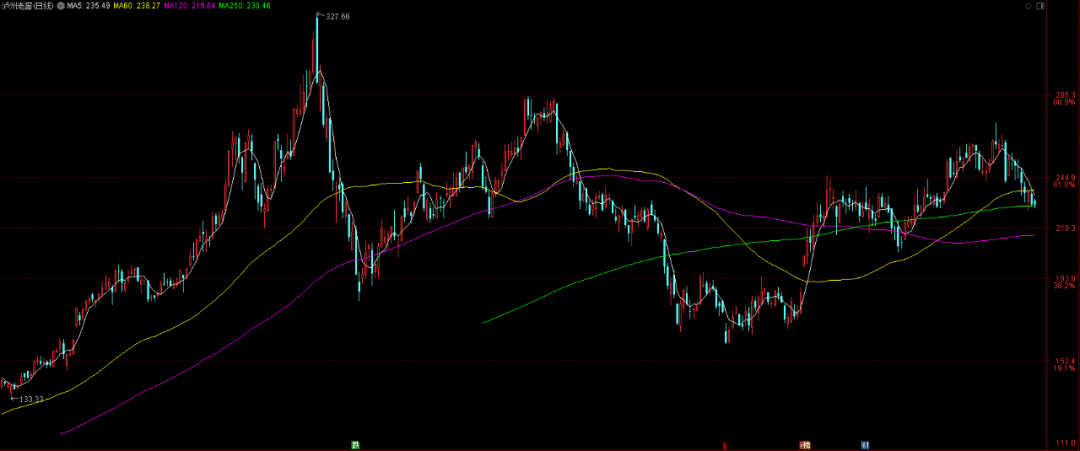Click the stock name title at top left
The image size is (1080, 451).
click(x=29, y=6)
